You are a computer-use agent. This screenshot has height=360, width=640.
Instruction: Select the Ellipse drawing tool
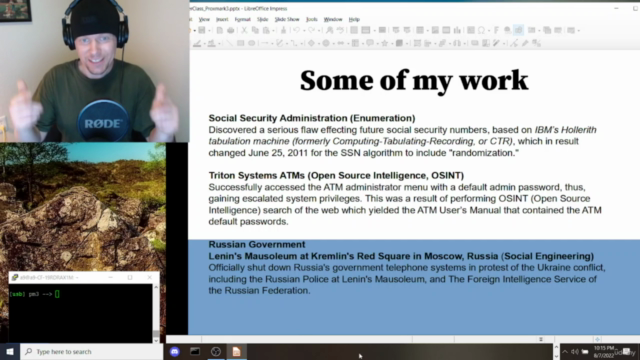point(251,43)
